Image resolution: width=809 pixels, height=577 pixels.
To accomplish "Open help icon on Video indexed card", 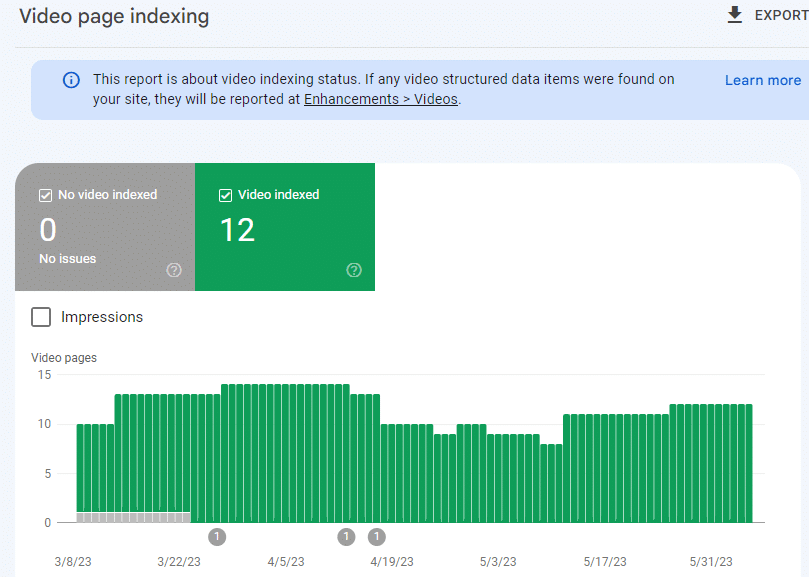I will [353, 270].
